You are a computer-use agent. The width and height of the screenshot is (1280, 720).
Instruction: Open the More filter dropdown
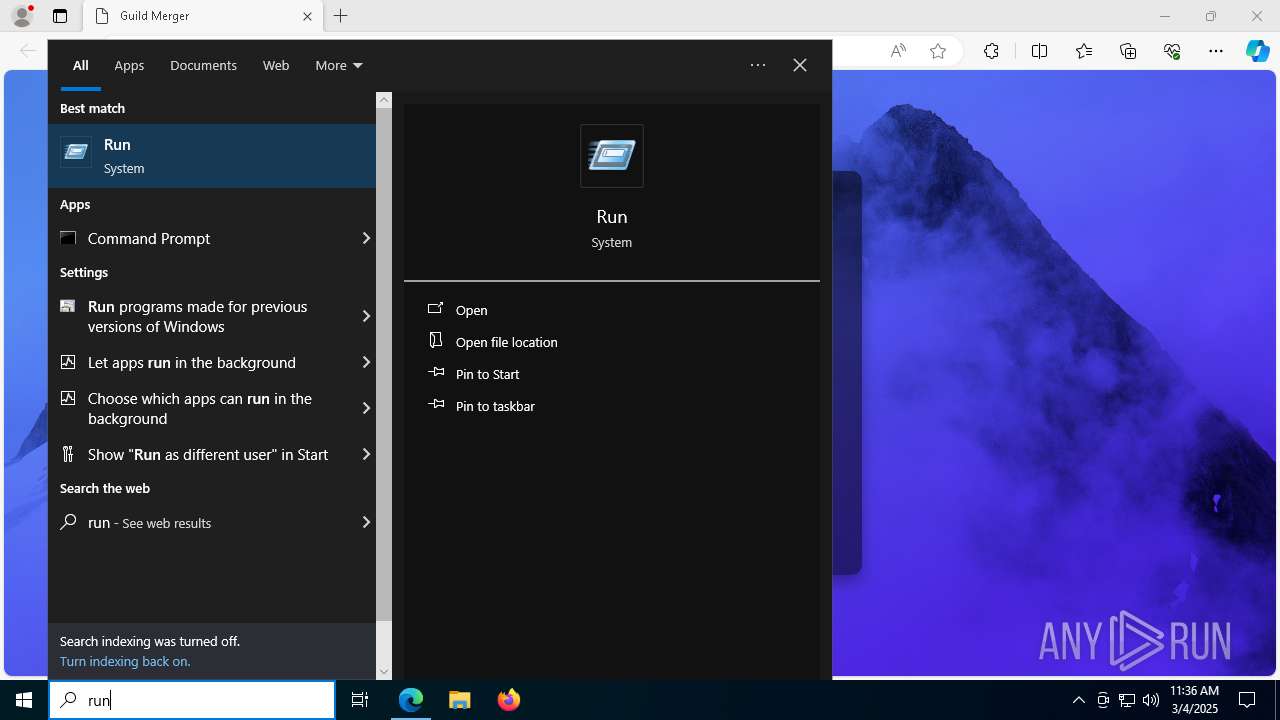pyautogui.click(x=338, y=65)
